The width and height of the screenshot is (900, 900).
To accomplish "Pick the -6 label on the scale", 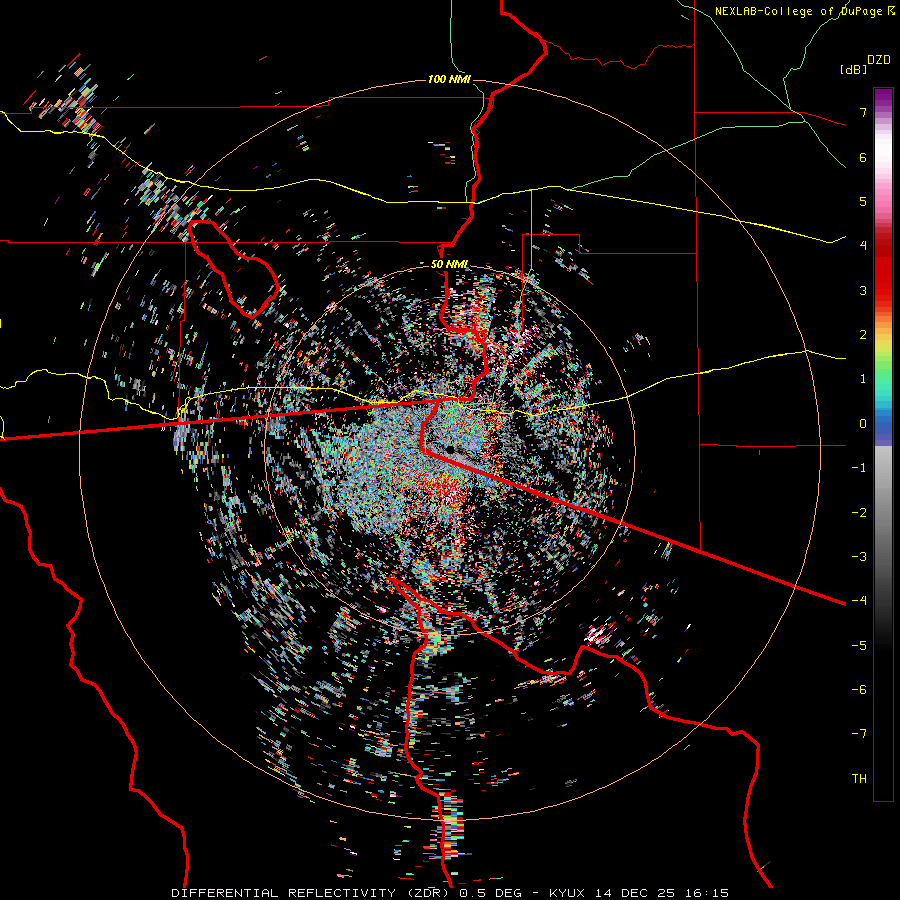I will click(859, 690).
